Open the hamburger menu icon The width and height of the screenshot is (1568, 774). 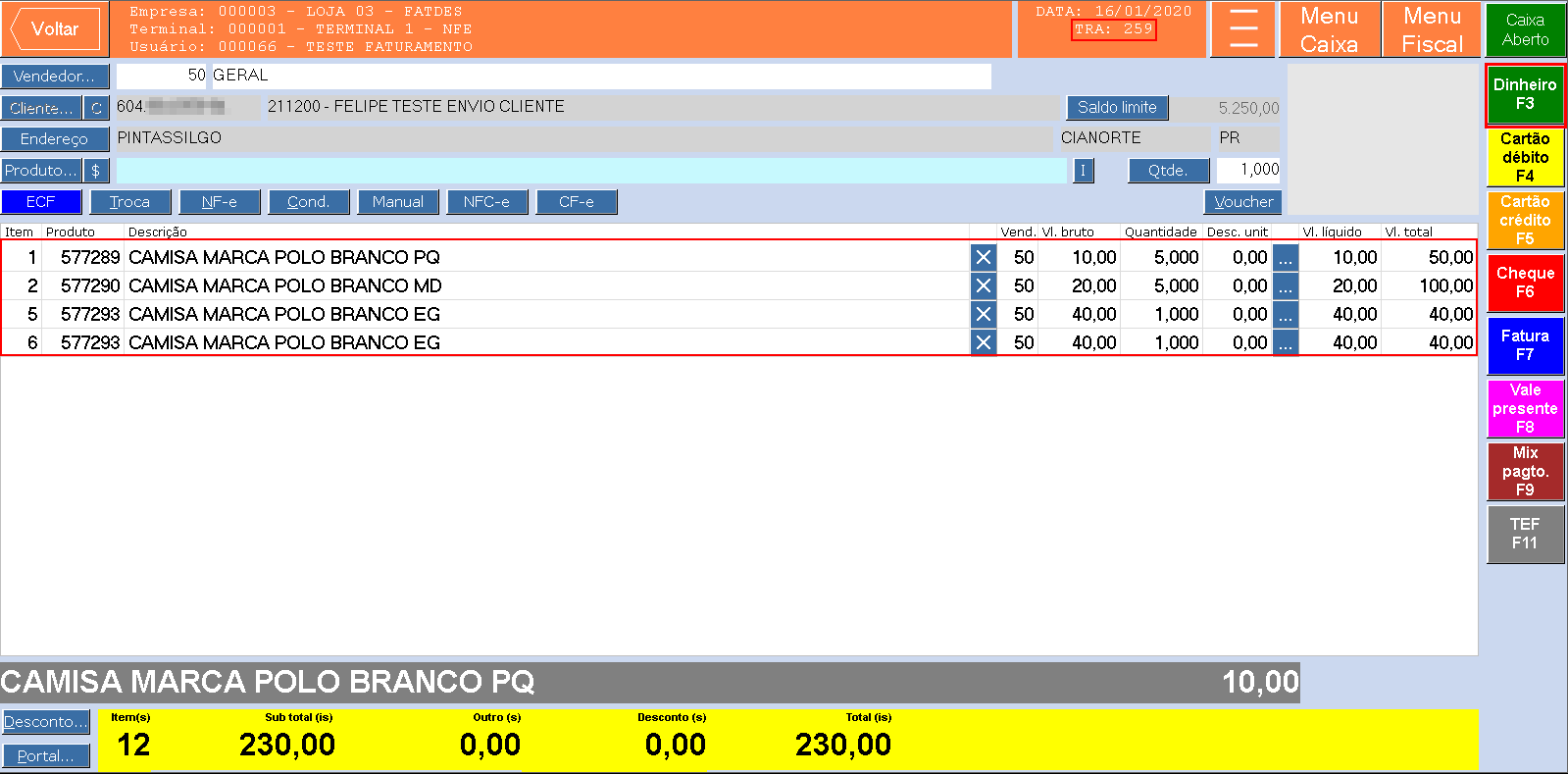[1243, 29]
